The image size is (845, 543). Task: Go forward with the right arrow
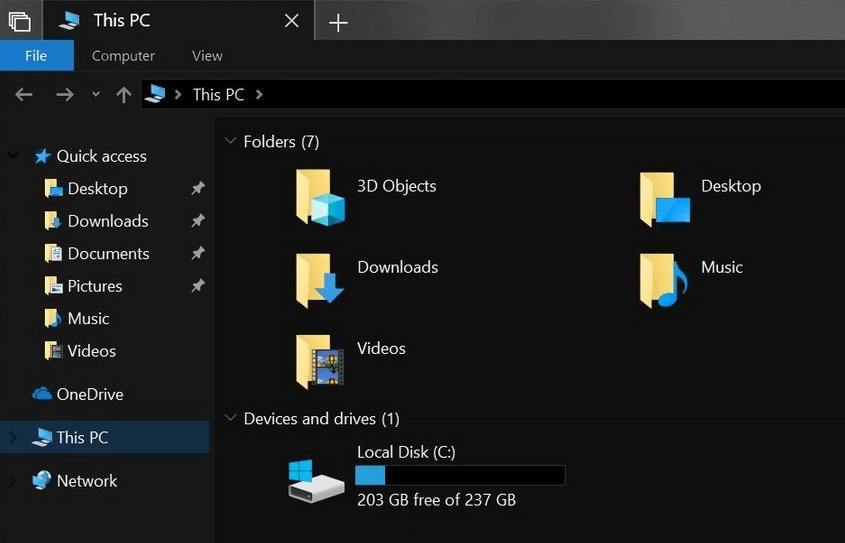pos(65,95)
